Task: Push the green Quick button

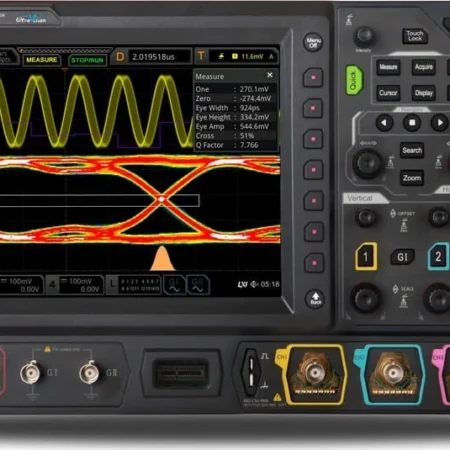Action: pyautogui.click(x=354, y=80)
